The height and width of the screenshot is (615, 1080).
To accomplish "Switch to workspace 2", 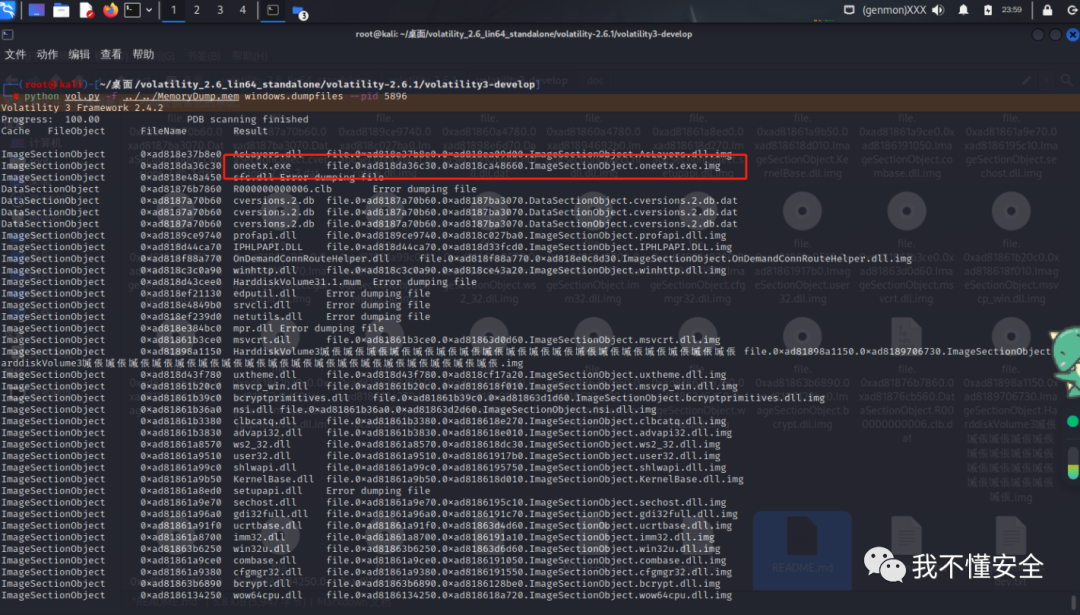I will [x=197, y=10].
